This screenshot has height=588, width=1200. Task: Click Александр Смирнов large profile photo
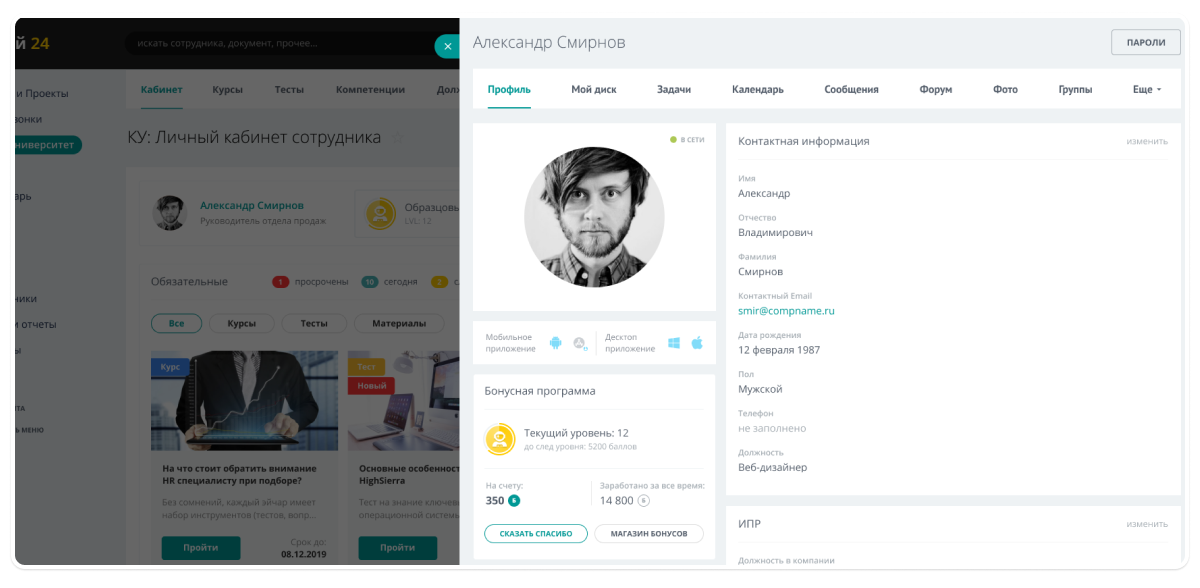(x=594, y=217)
